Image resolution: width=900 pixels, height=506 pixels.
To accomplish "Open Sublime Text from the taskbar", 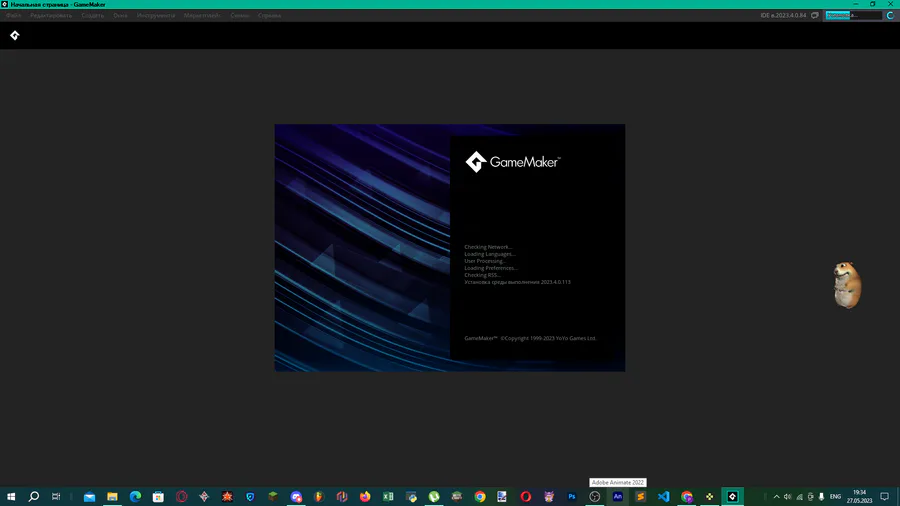I will click(x=641, y=496).
